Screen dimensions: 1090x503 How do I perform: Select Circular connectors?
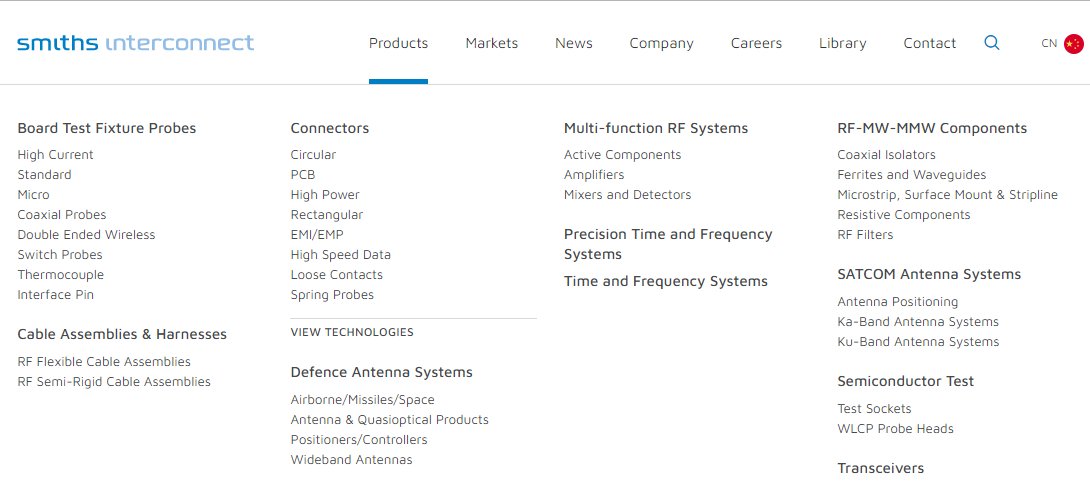coord(313,155)
